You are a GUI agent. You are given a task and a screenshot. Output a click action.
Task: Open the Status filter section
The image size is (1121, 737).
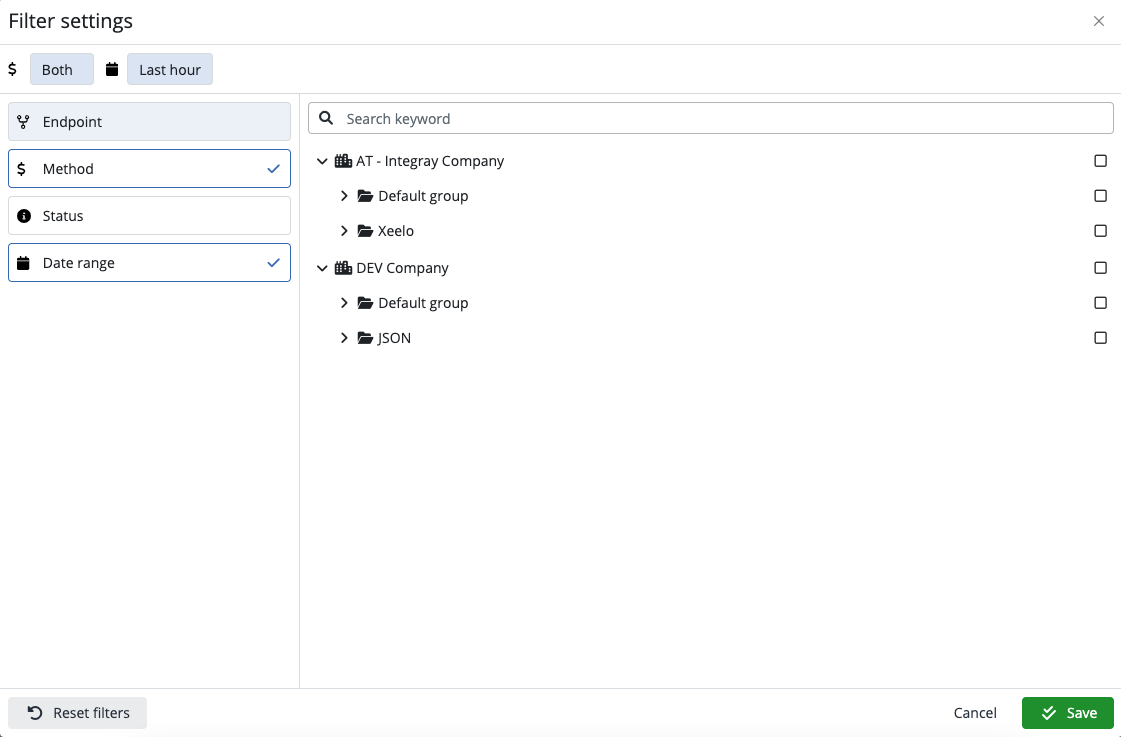click(148, 215)
